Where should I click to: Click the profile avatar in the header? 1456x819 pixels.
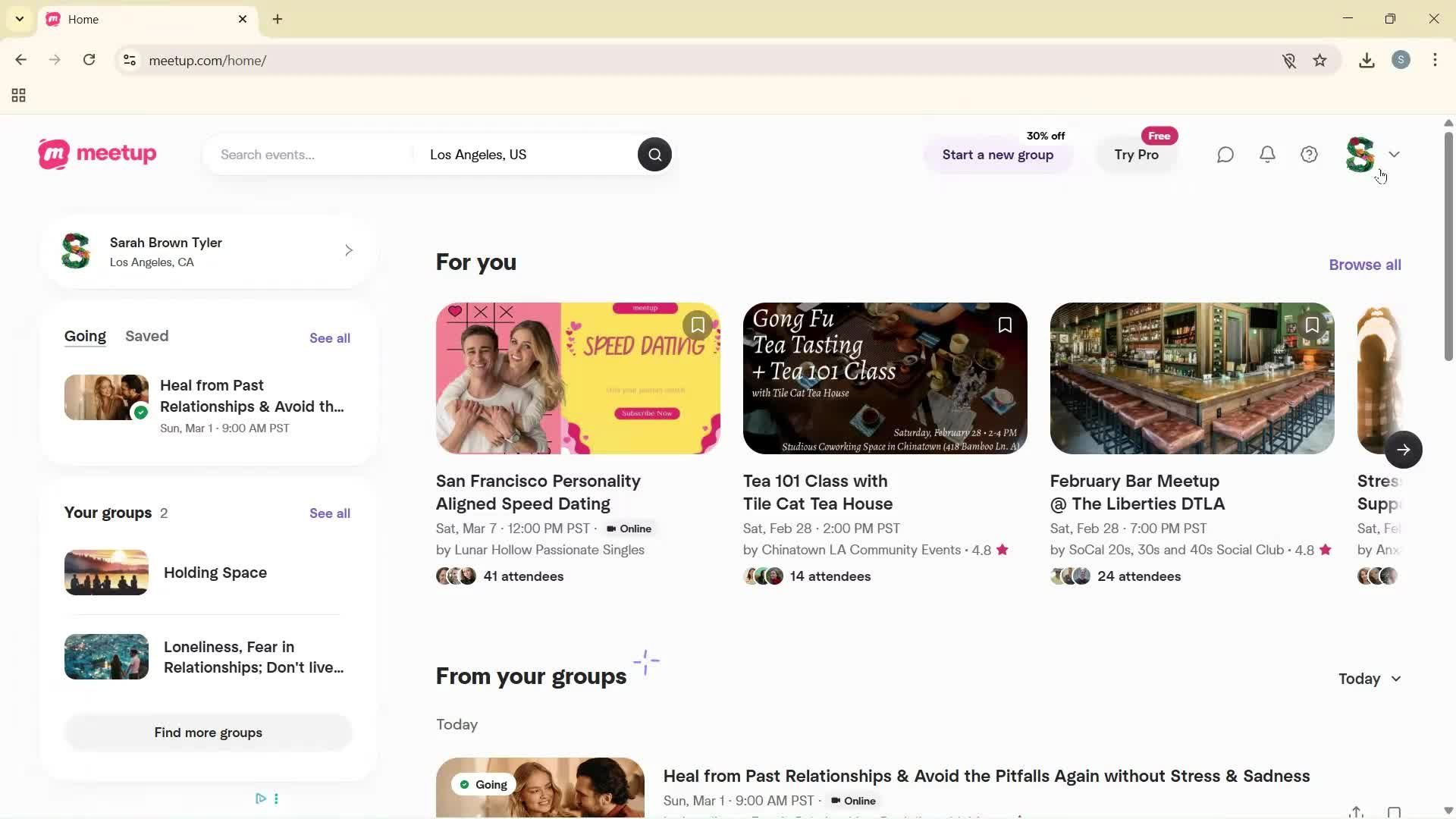point(1360,154)
